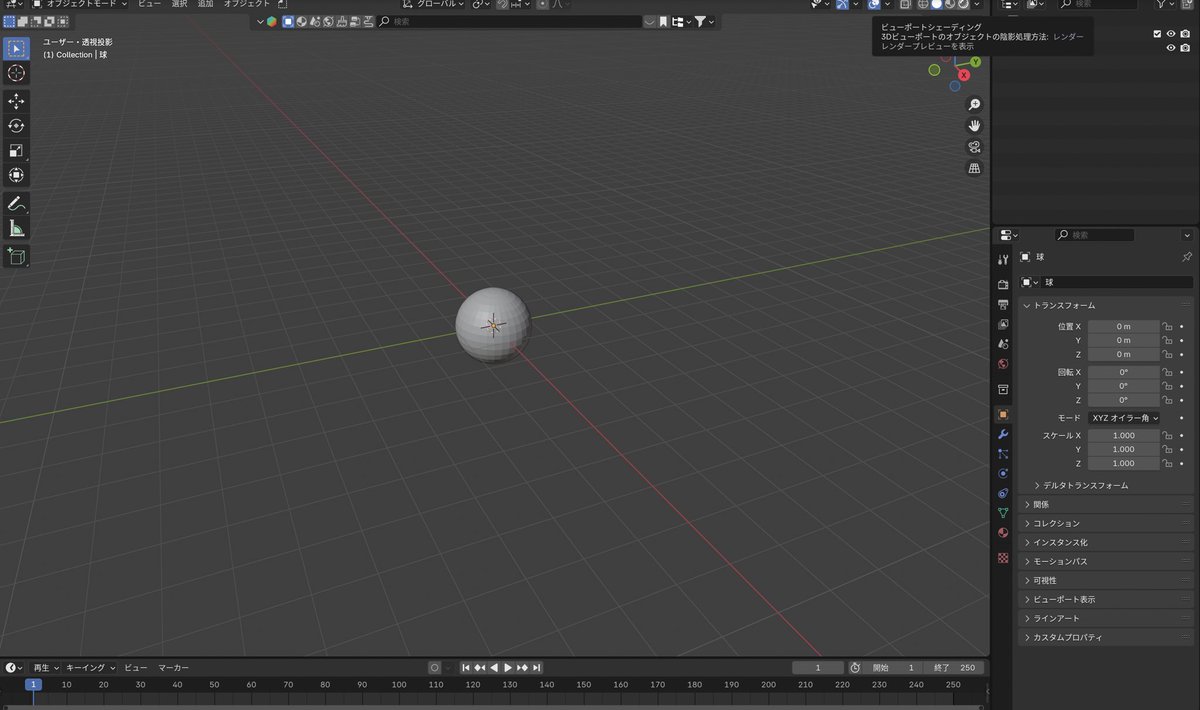Open the Physics properties tab

[x=1003, y=473]
